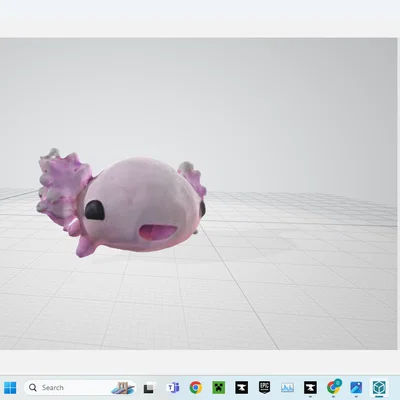Launch Minecraft from the taskbar

[x=219, y=388]
